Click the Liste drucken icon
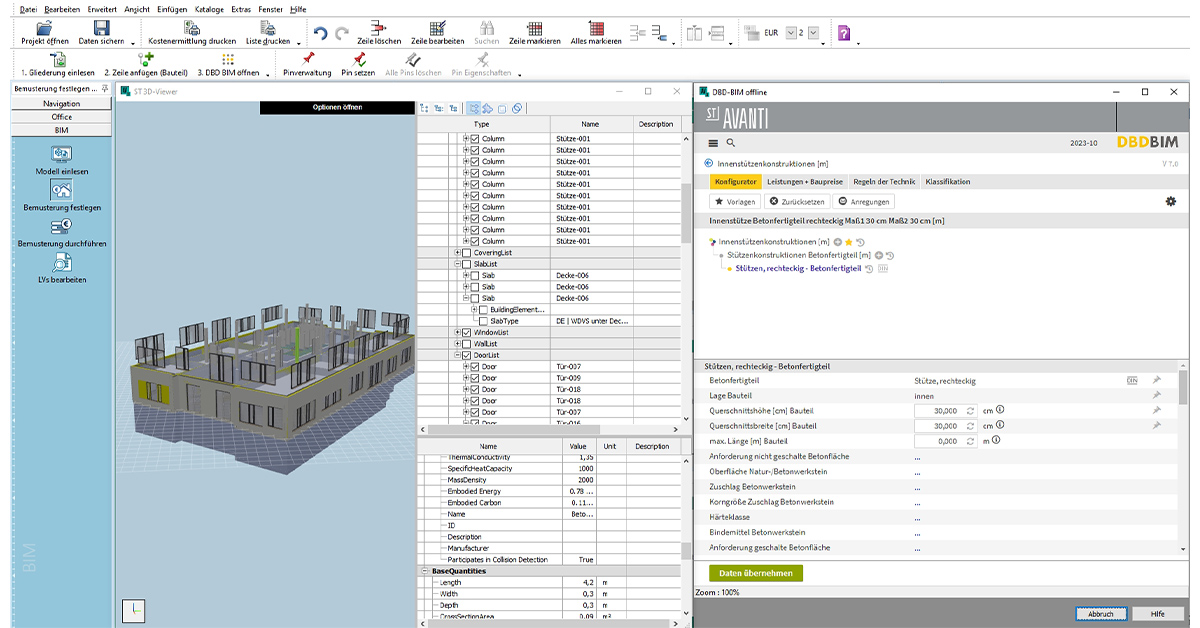The width and height of the screenshot is (1200, 628). click(267, 27)
